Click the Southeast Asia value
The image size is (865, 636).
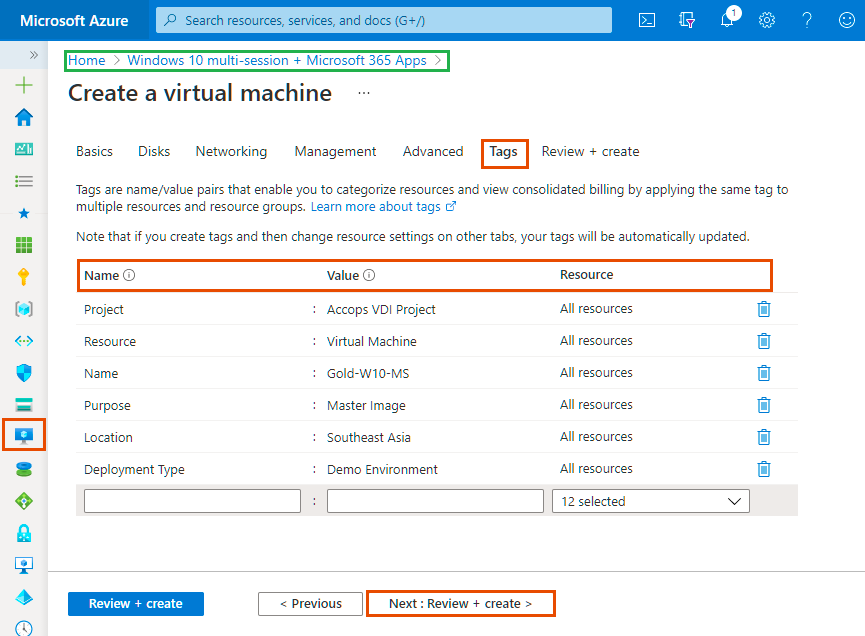pyautogui.click(x=369, y=437)
